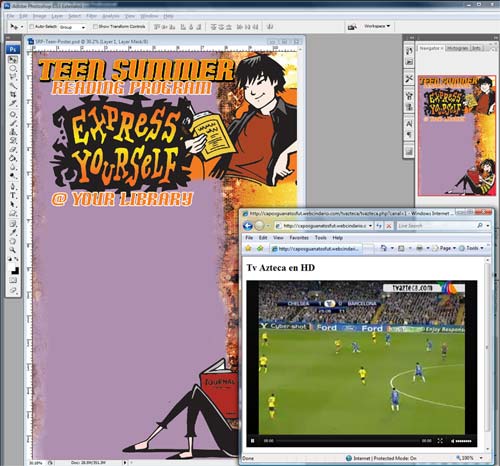Select the Eraser tool

[13, 149]
